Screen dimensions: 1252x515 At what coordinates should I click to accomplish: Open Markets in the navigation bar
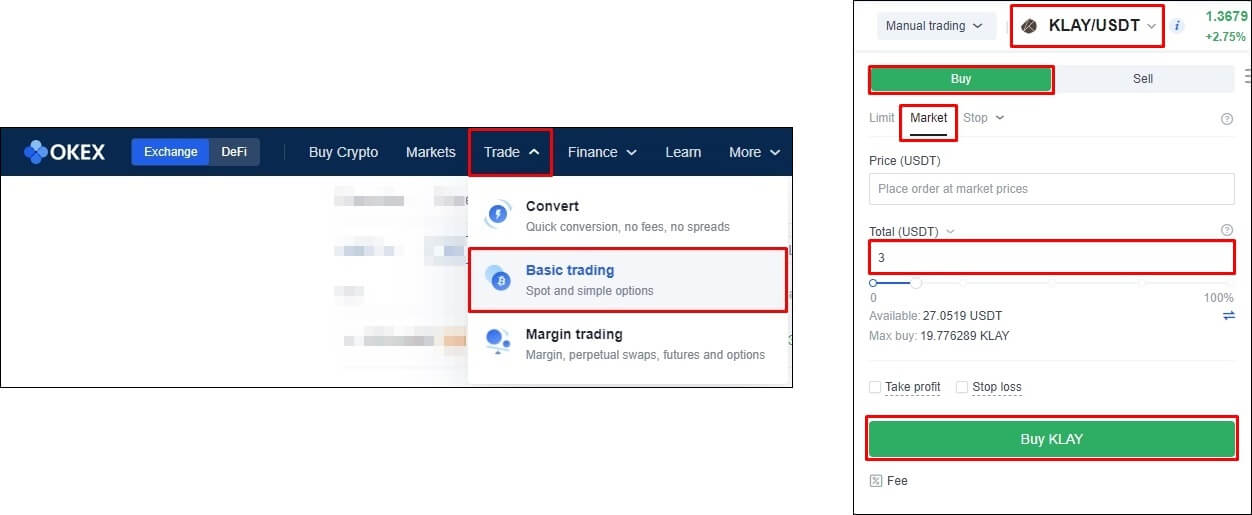click(x=431, y=152)
